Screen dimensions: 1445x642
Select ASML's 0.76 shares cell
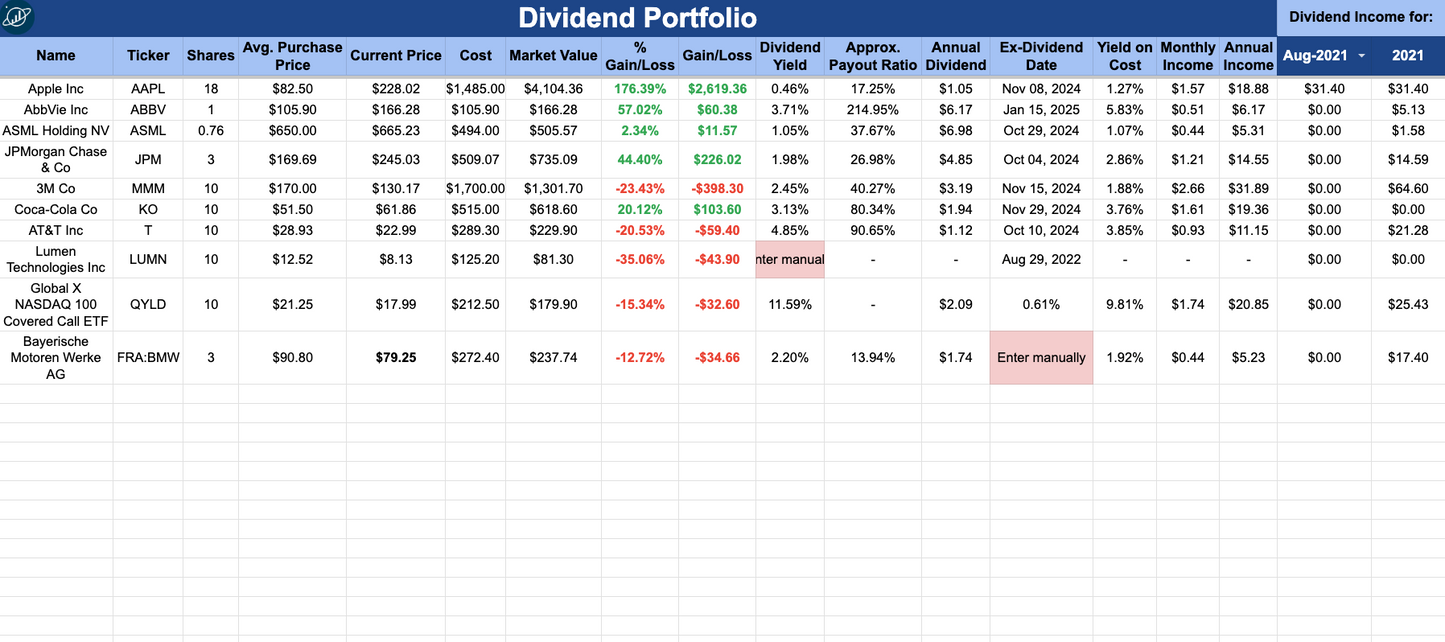coord(210,130)
